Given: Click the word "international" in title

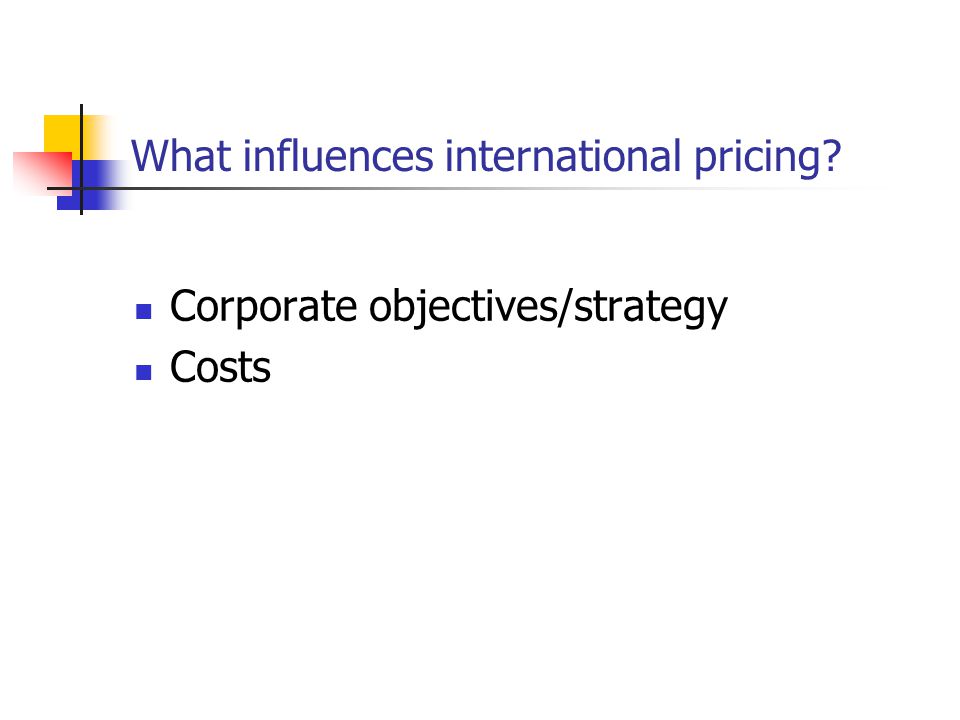Looking at the screenshot, I should coord(563,156).
